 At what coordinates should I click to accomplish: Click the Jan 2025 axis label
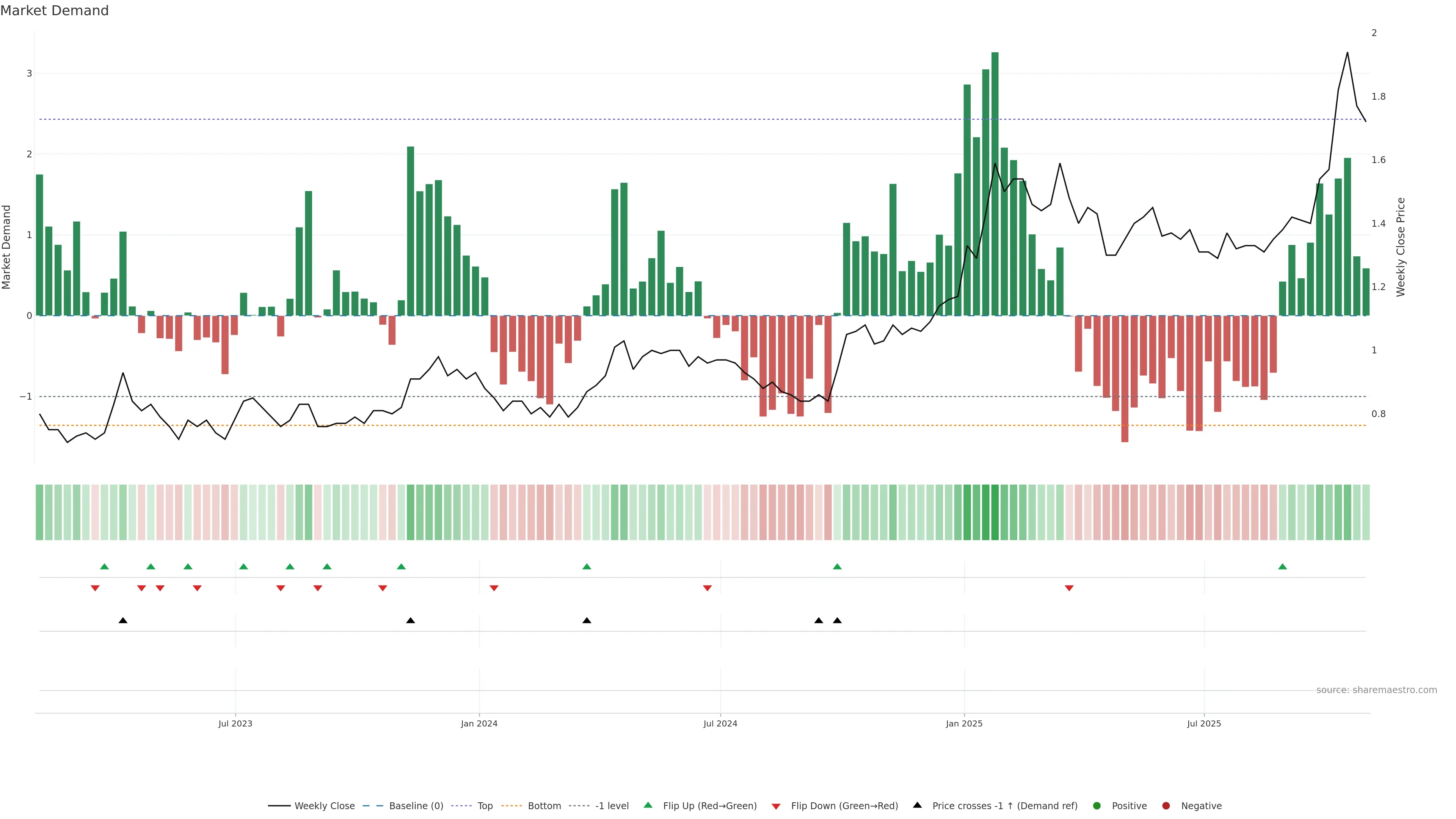964,724
